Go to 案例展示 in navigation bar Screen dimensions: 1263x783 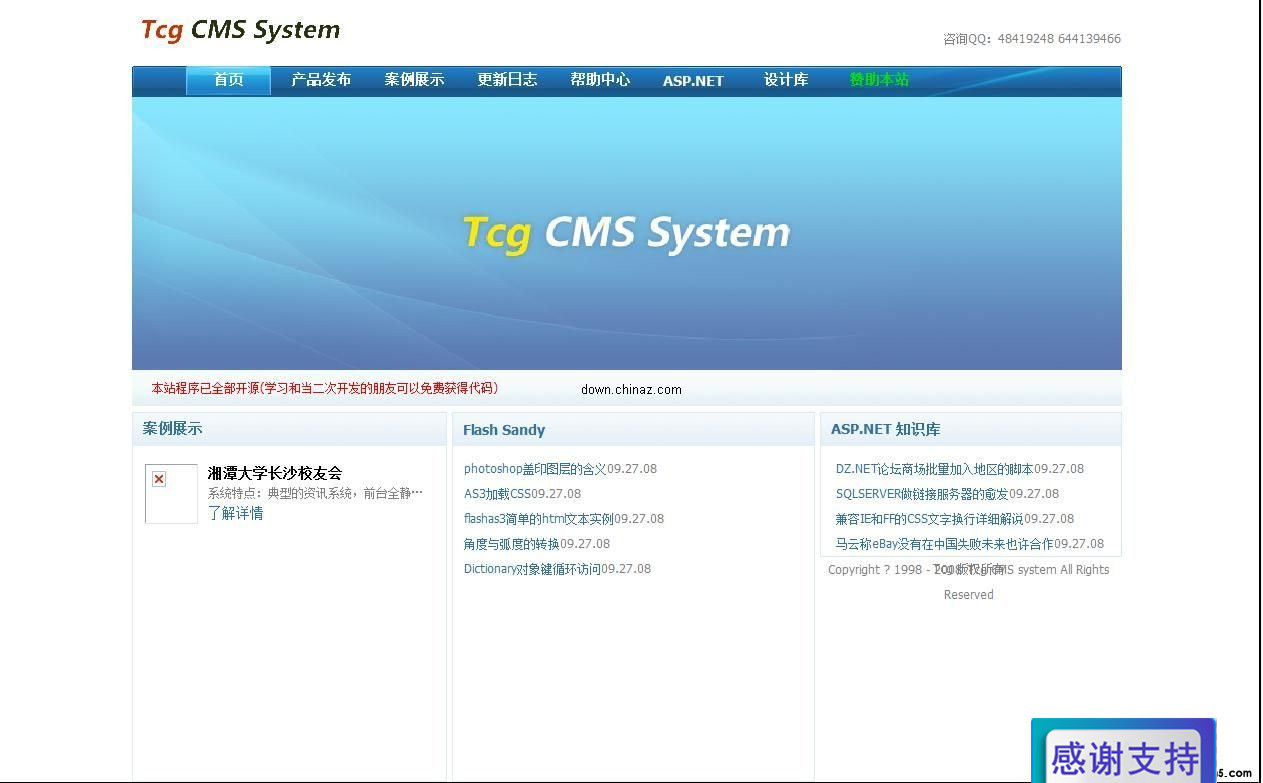(x=414, y=80)
